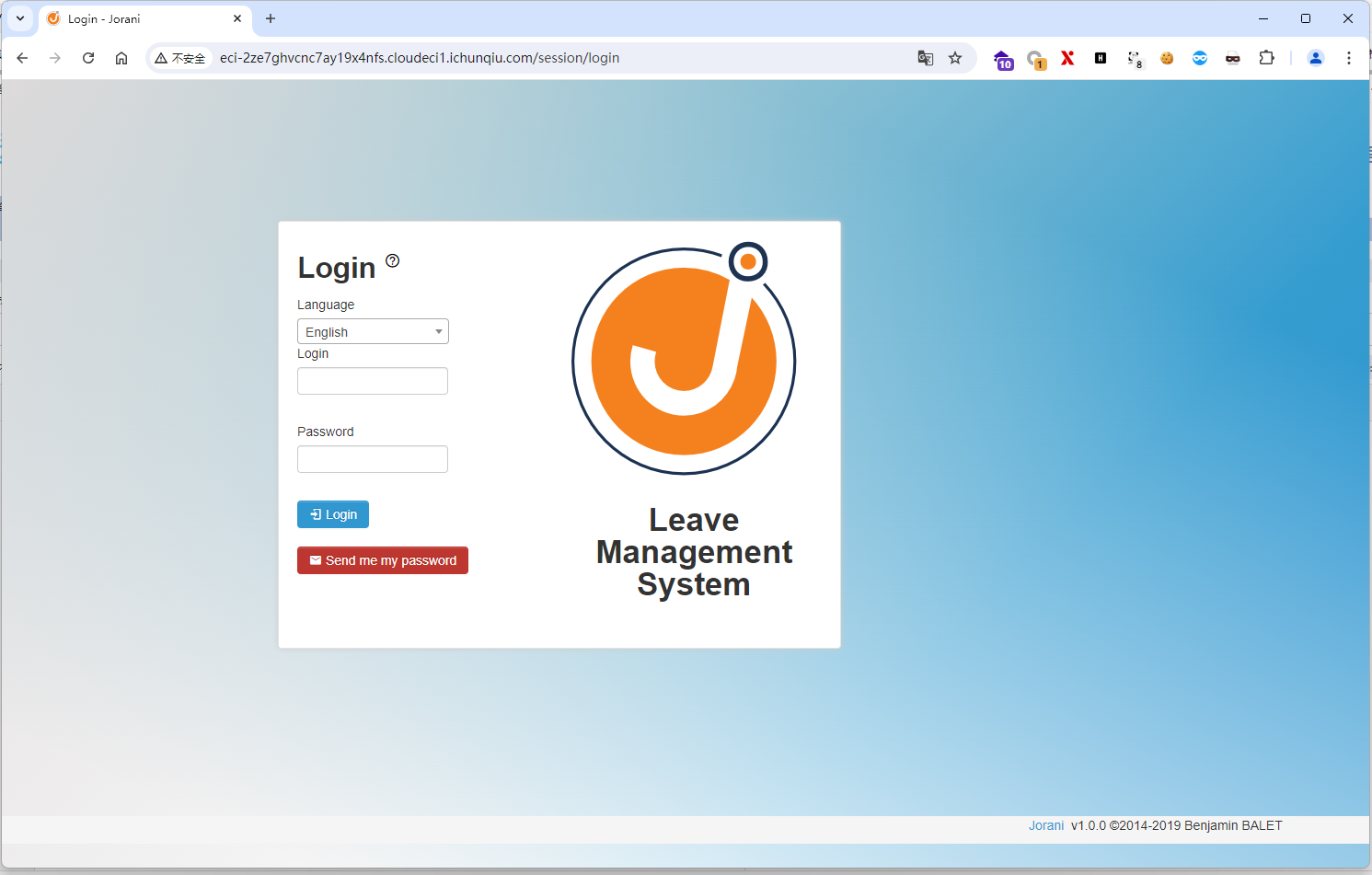Open the translate page icon in address bar

[926, 58]
